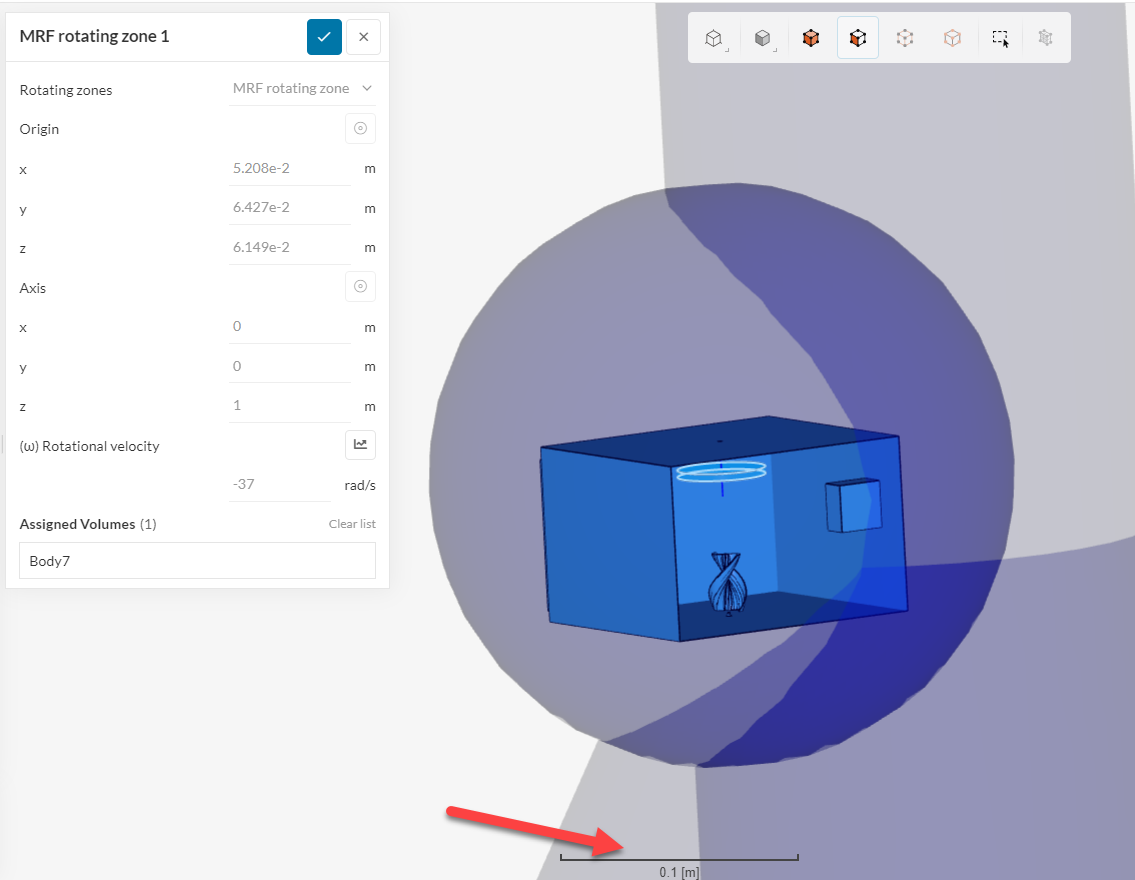Open the wireframe view icon on the toolbar

click(x=713, y=37)
